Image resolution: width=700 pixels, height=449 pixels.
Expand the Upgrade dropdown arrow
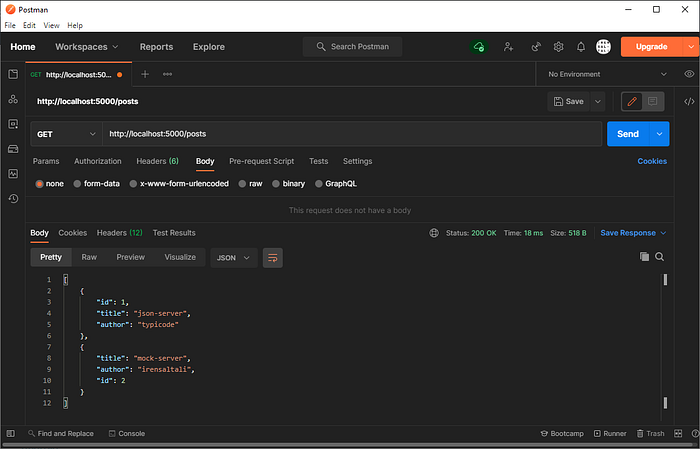[x=691, y=46]
